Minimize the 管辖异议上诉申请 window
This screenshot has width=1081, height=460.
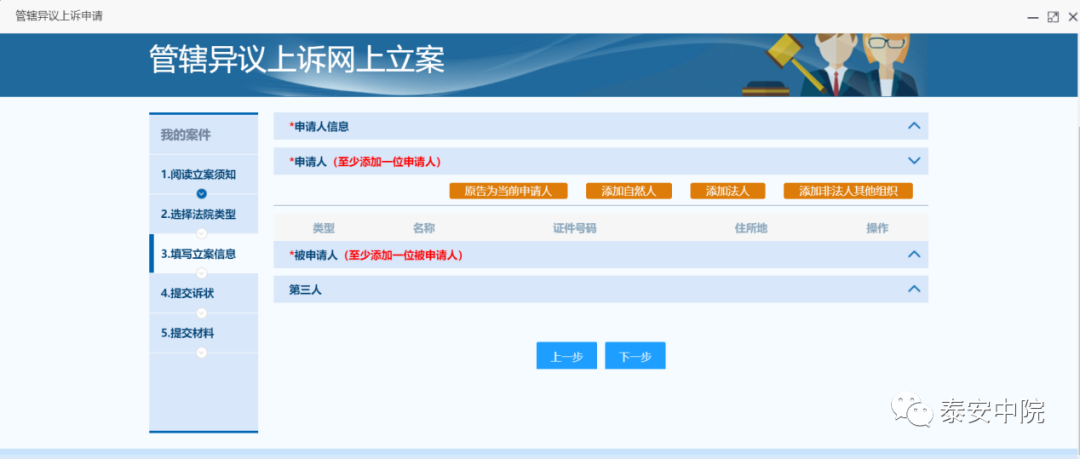pos(1033,17)
